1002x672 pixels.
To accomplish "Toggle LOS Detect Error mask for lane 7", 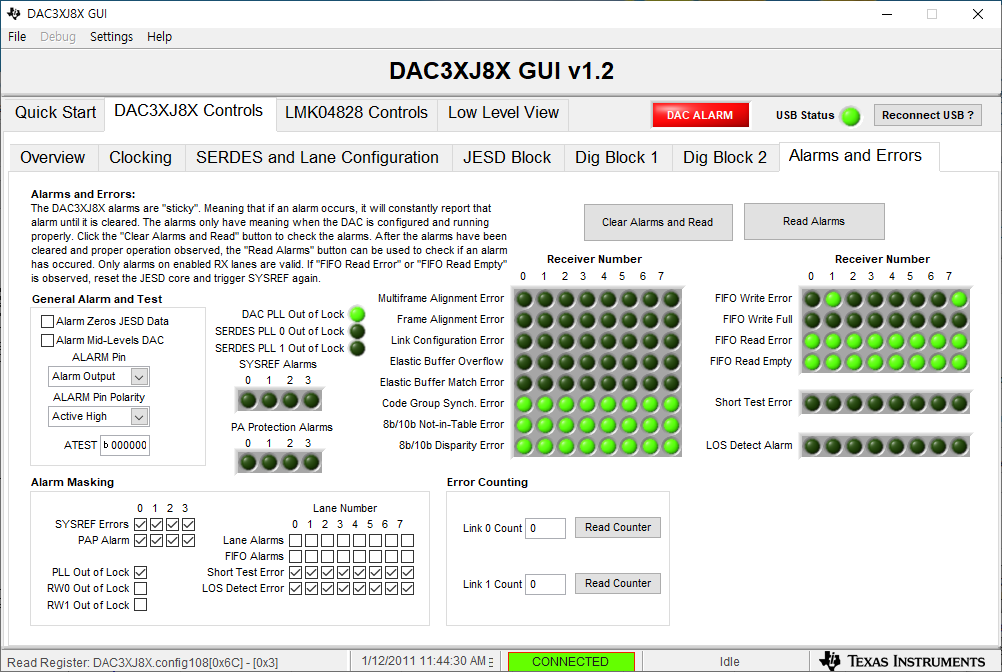I will coord(407,588).
